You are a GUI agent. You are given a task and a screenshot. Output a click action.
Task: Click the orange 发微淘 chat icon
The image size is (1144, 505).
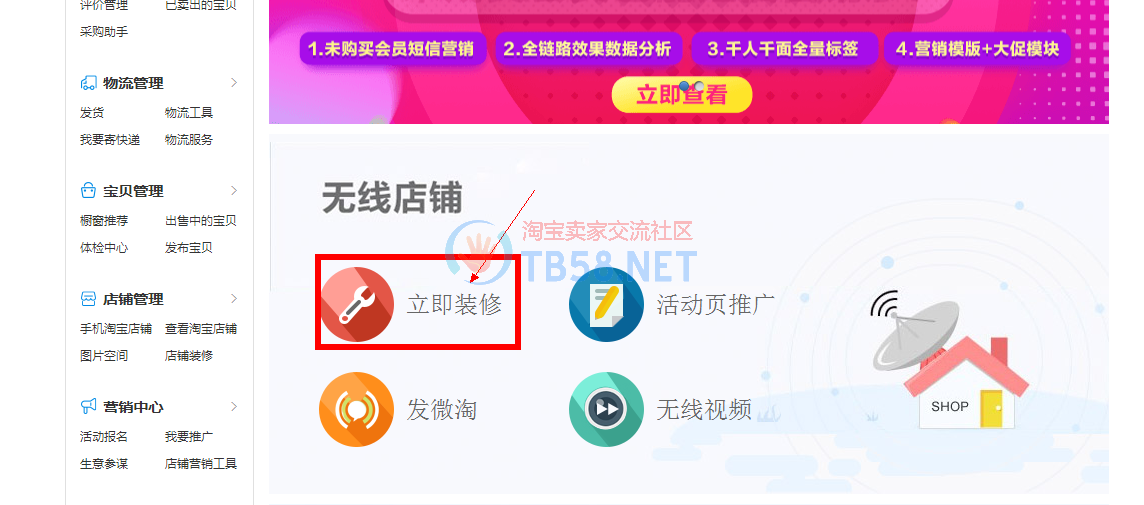coord(357,409)
